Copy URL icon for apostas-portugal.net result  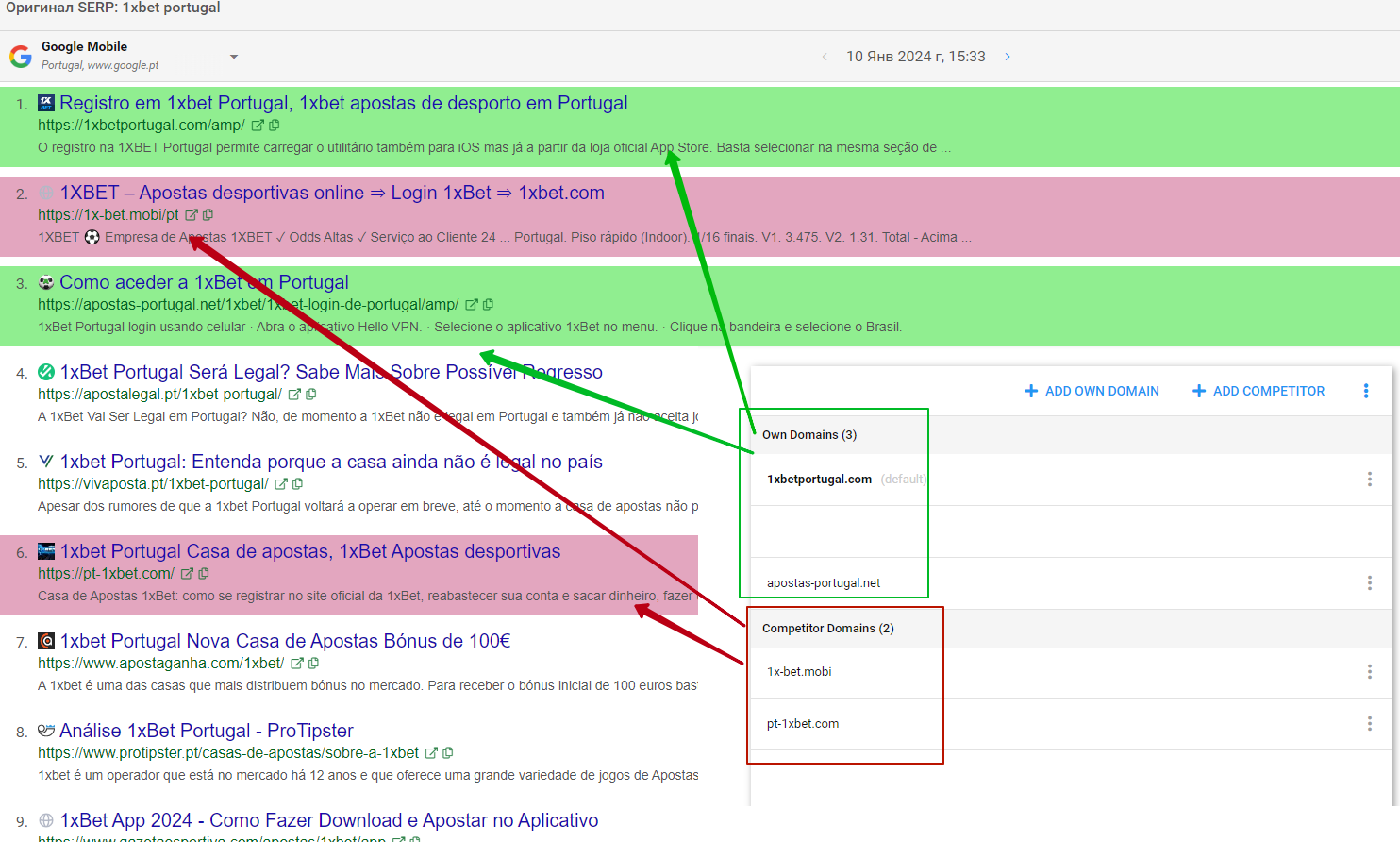coord(489,304)
